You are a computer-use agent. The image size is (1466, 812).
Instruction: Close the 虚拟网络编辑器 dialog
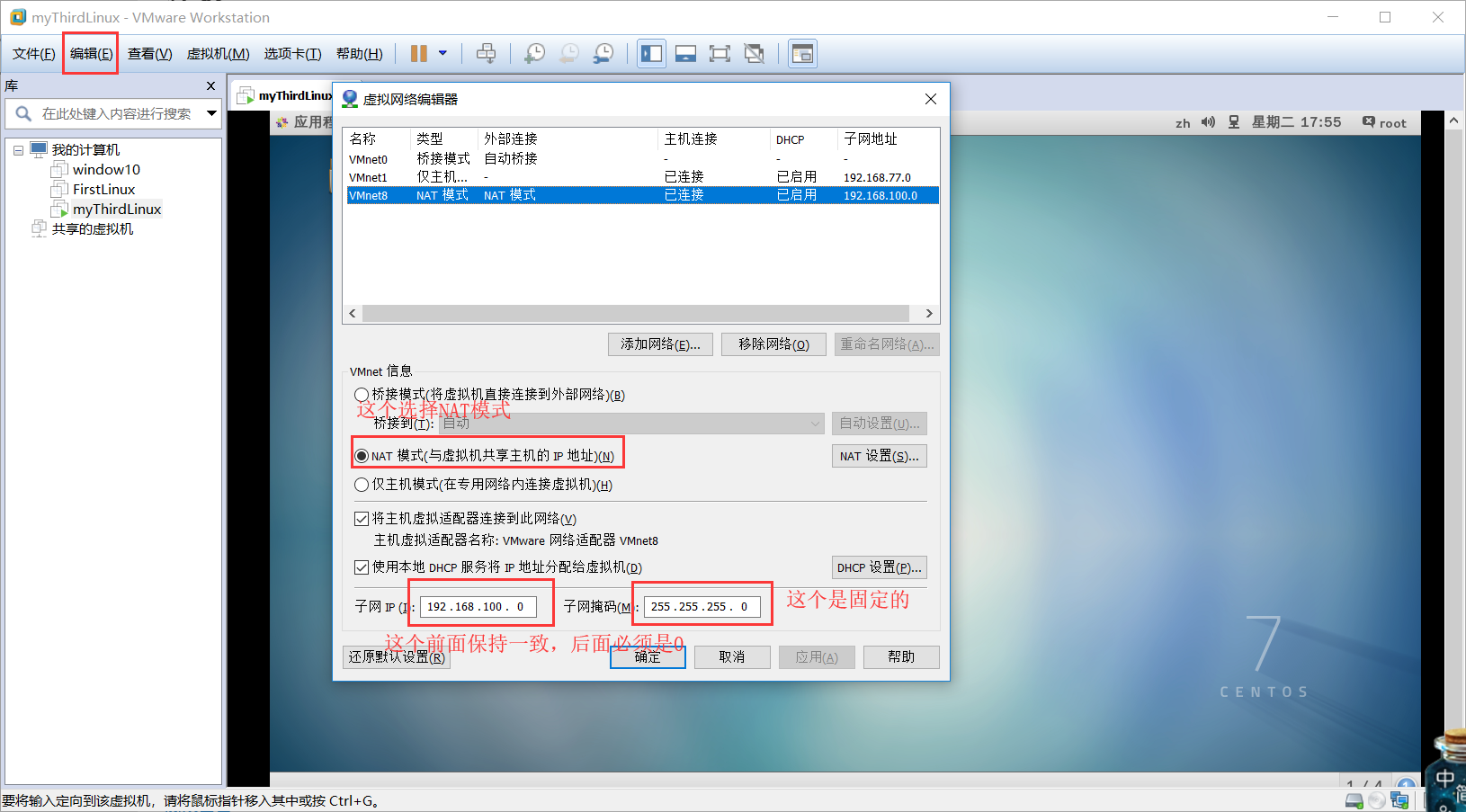point(931,99)
